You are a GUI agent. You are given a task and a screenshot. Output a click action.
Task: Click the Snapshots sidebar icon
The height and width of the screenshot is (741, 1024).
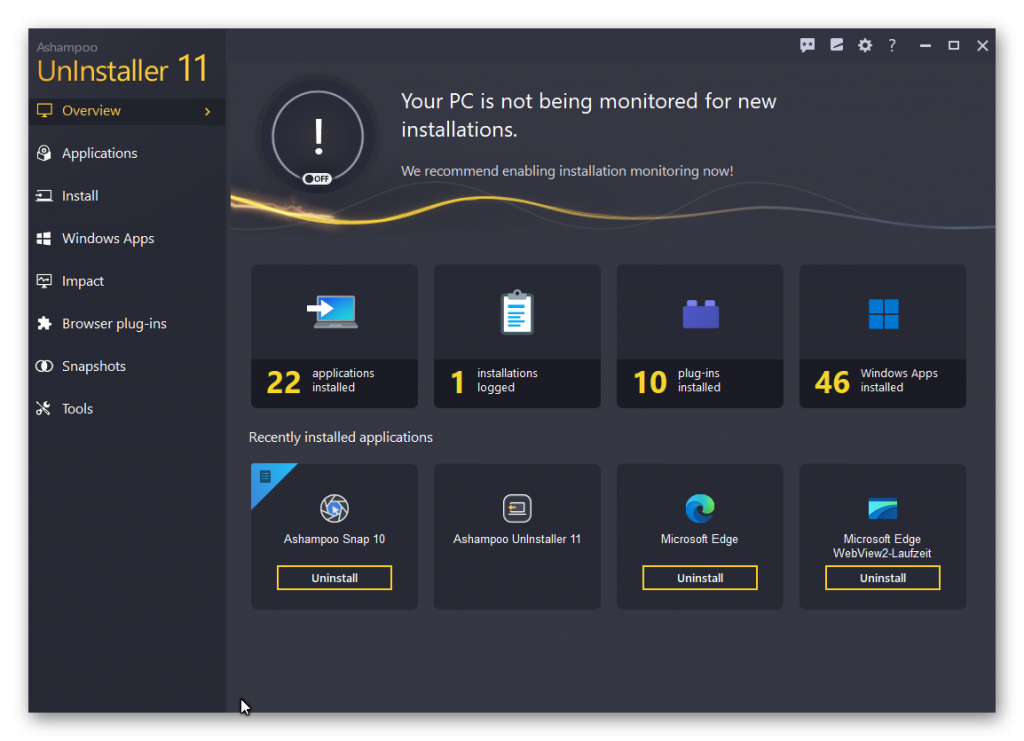(x=44, y=366)
